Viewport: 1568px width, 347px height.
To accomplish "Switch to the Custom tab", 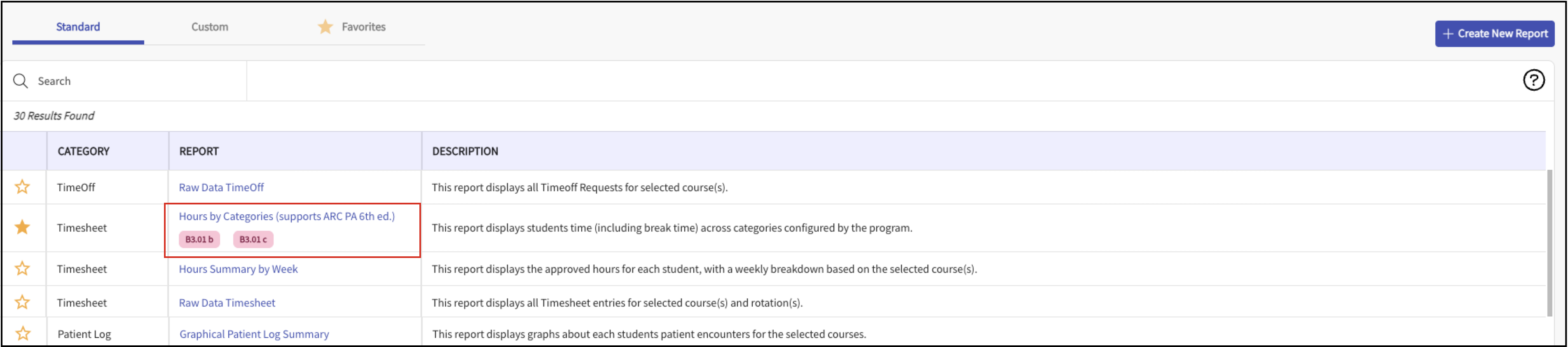I will [x=209, y=27].
